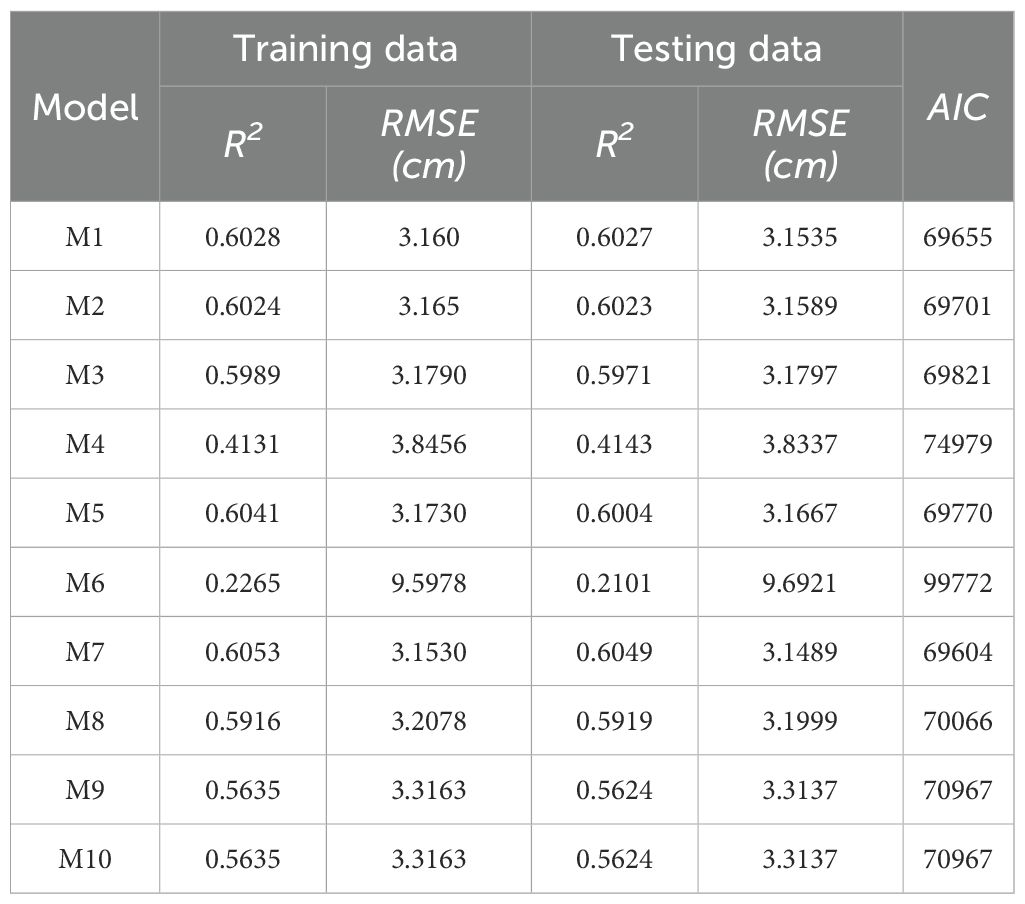Click AIC value 99772
1025x904 pixels.
point(958,583)
